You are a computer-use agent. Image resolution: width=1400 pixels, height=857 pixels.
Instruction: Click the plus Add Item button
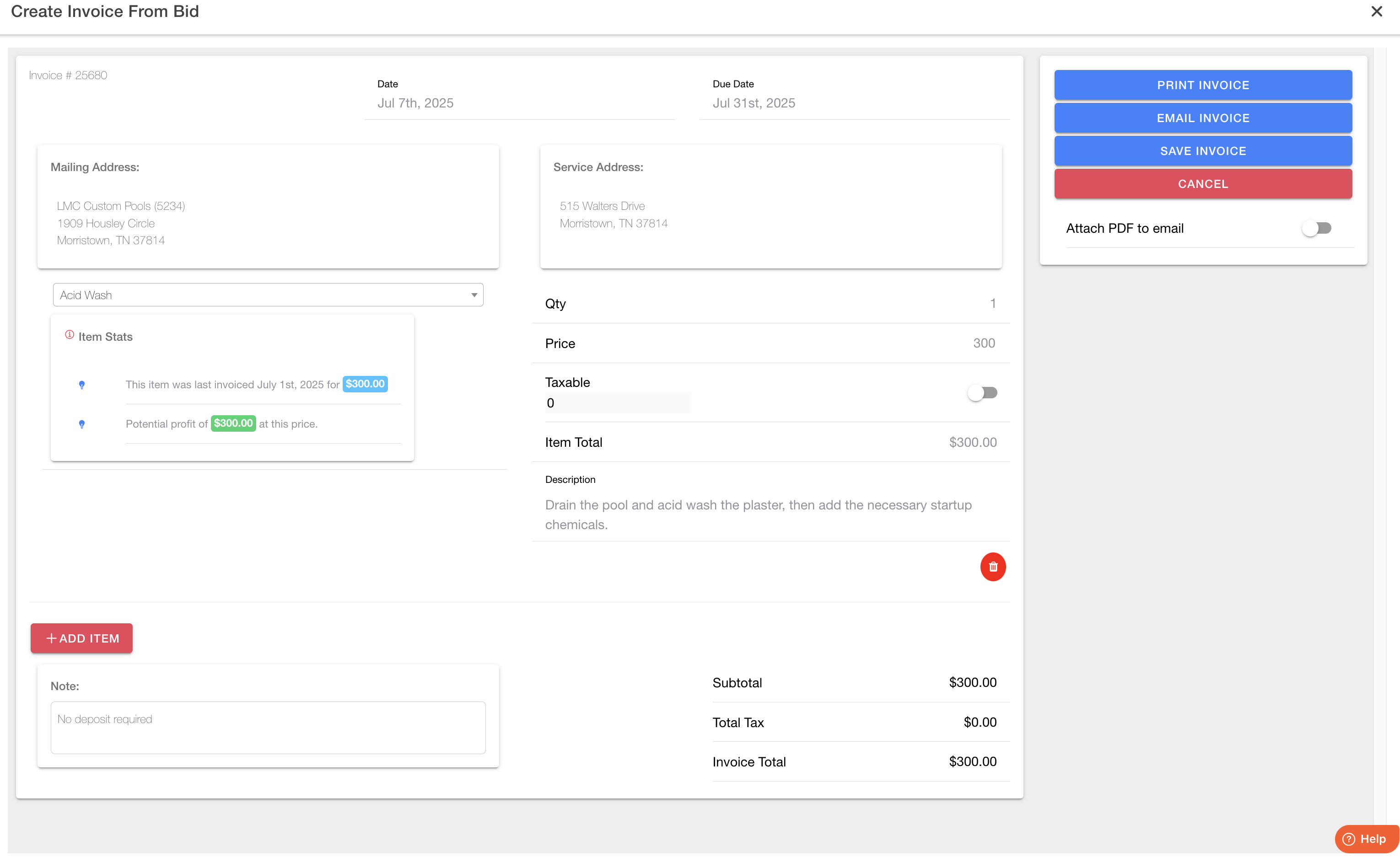pos(82,638)
